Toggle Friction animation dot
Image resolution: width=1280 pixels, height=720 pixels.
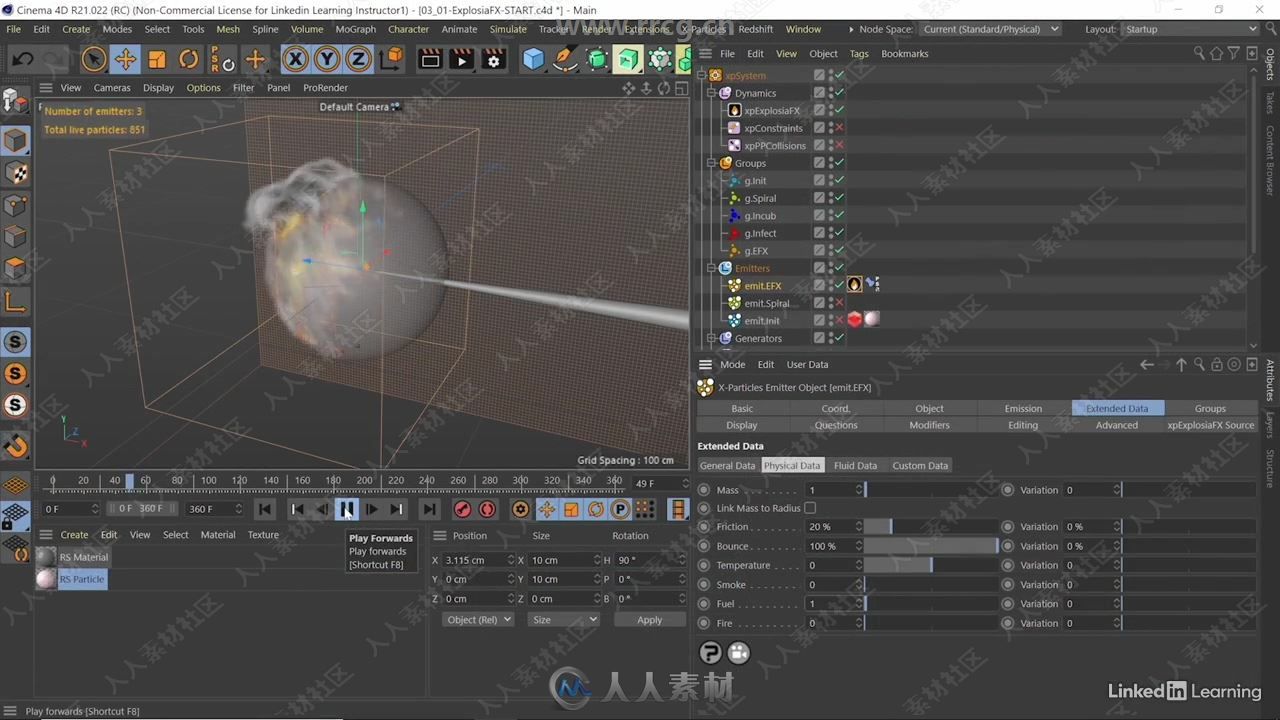point(704,527)
